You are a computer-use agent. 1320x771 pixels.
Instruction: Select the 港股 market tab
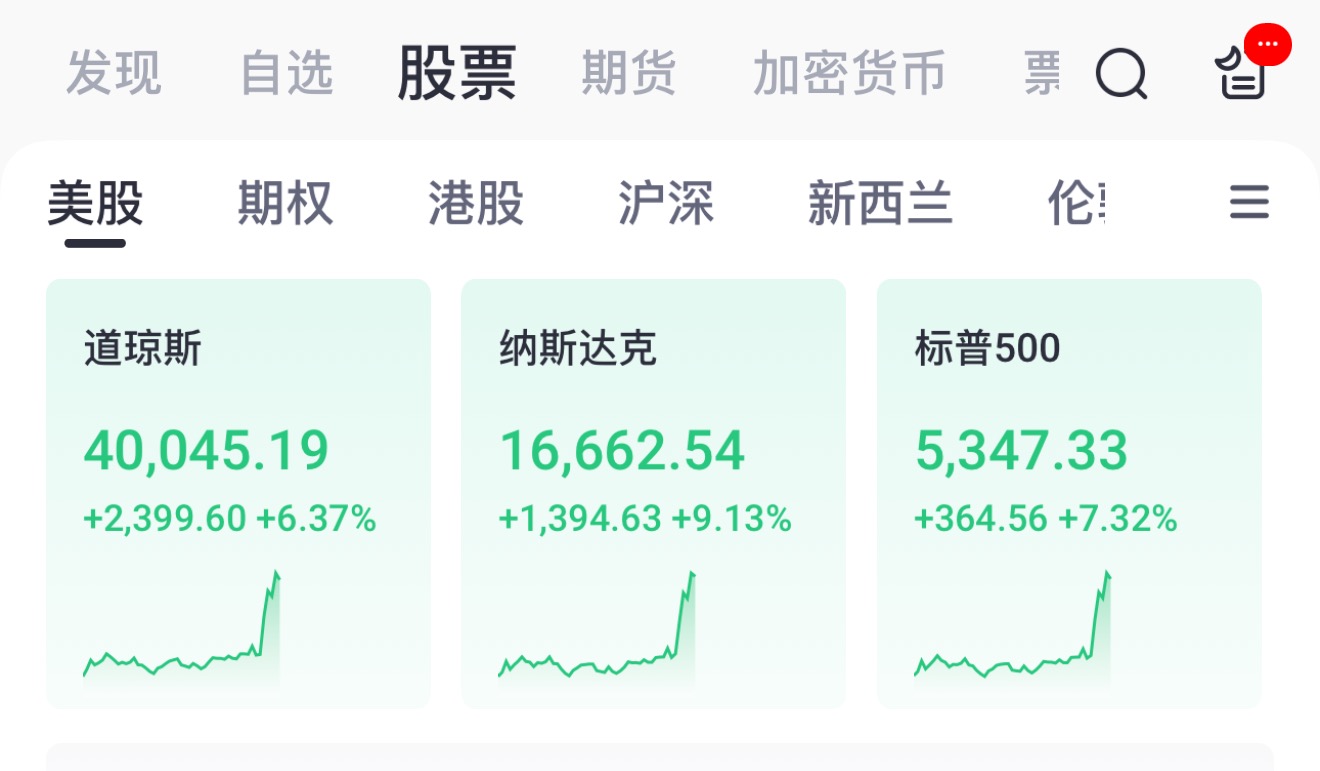pos(476,204)
